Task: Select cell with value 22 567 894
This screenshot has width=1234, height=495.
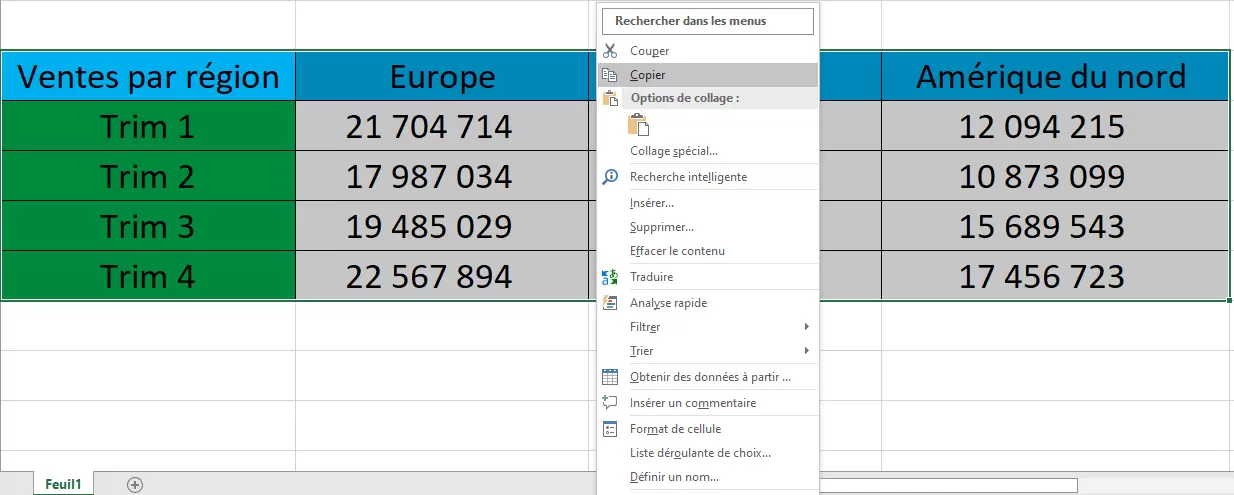Action: point(442,276)
